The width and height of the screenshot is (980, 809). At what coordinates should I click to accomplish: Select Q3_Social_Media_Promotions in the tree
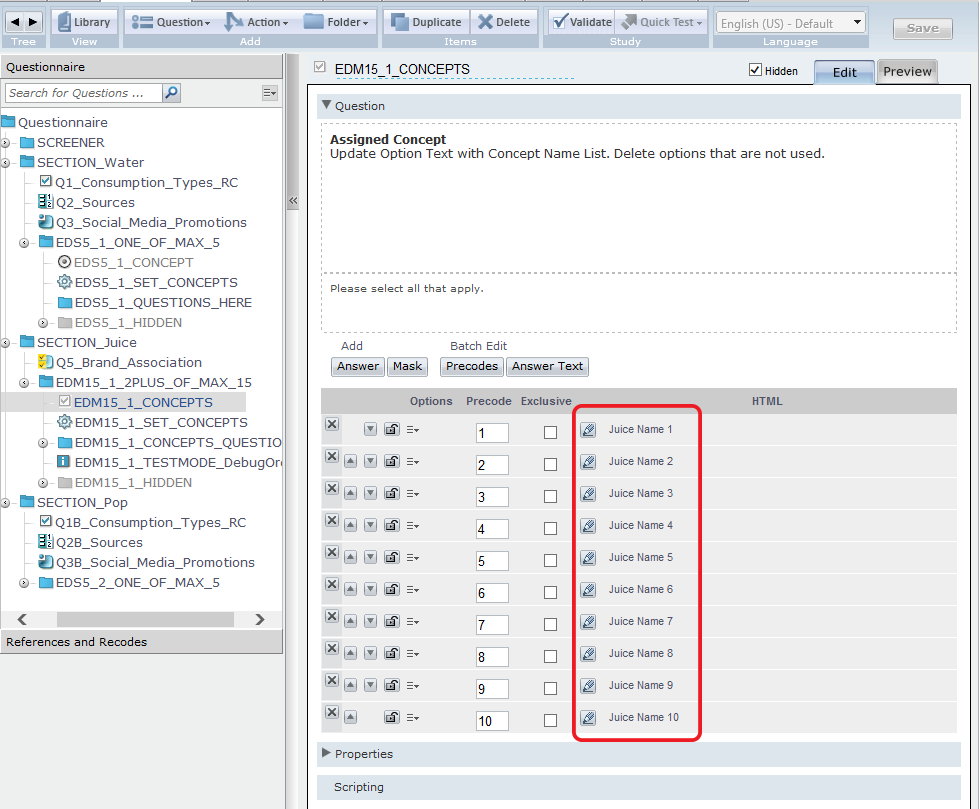pos(151,223)
